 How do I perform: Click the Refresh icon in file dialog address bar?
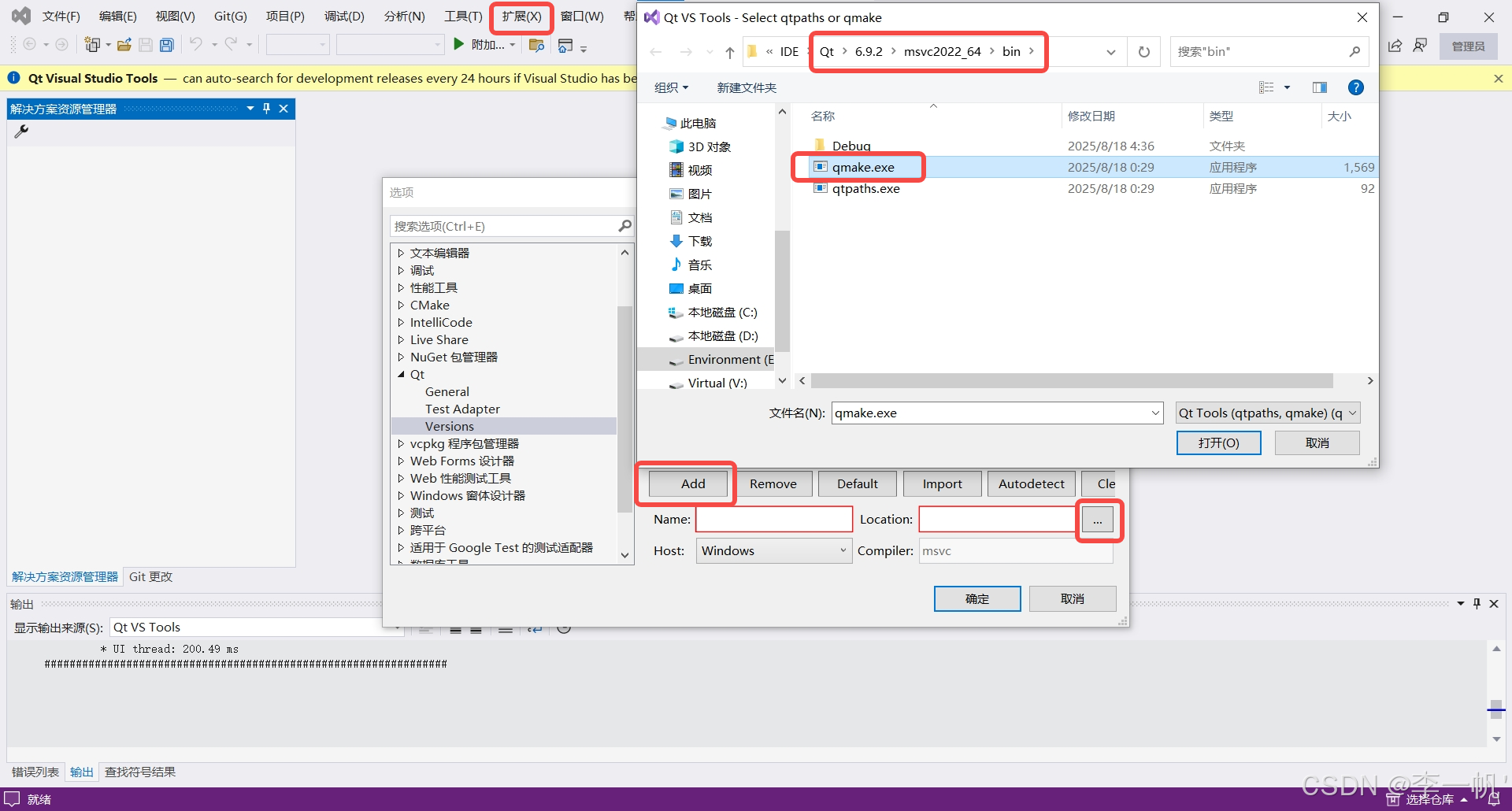[1143, 52]
